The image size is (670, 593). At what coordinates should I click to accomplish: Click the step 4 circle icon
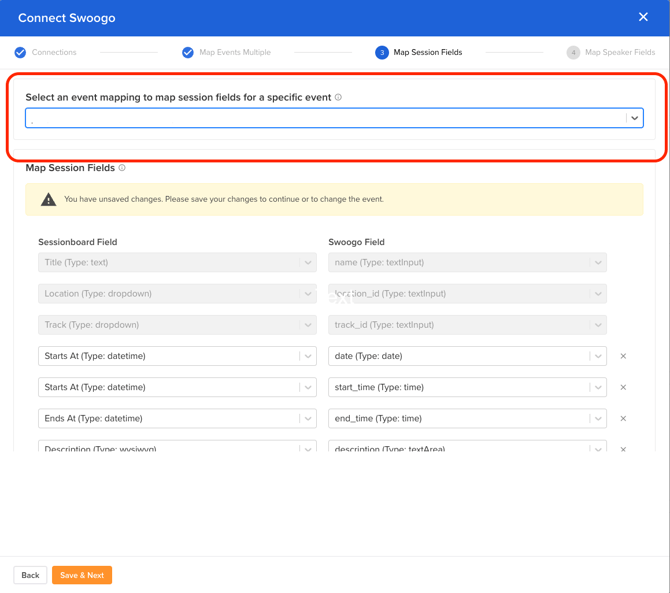point(573,53)
